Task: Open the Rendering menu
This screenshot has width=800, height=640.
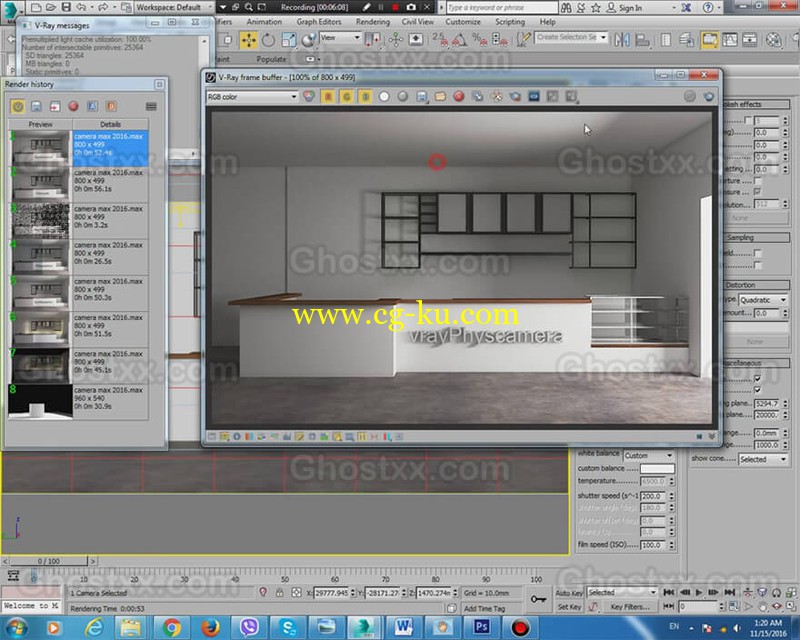Action: pos(372,22)
